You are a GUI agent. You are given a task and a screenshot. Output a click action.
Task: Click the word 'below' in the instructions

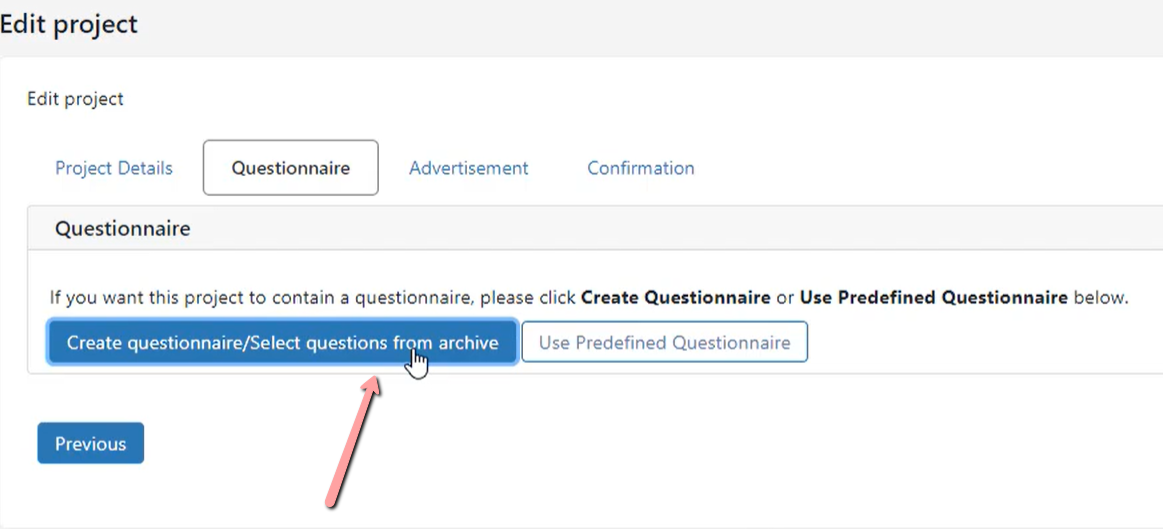point(1098,298)
